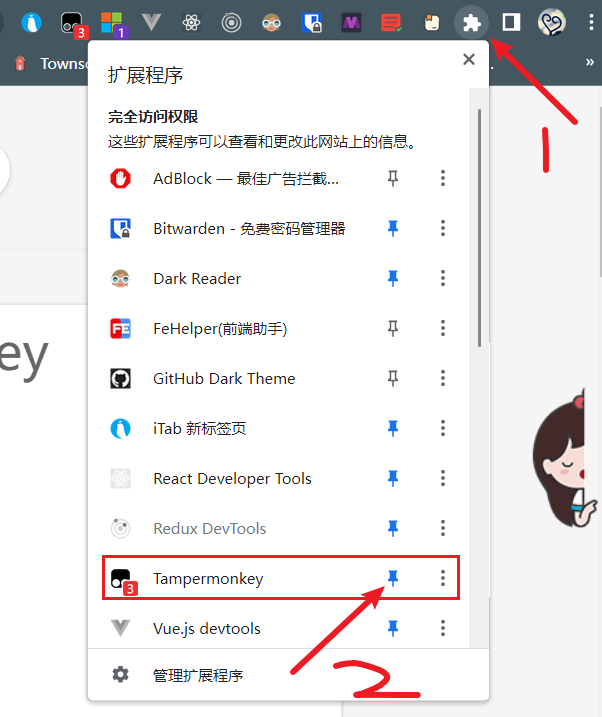Screen dimensions: 602x717
Task: Open more options menu for FeHelper
Action: (443, 328)
